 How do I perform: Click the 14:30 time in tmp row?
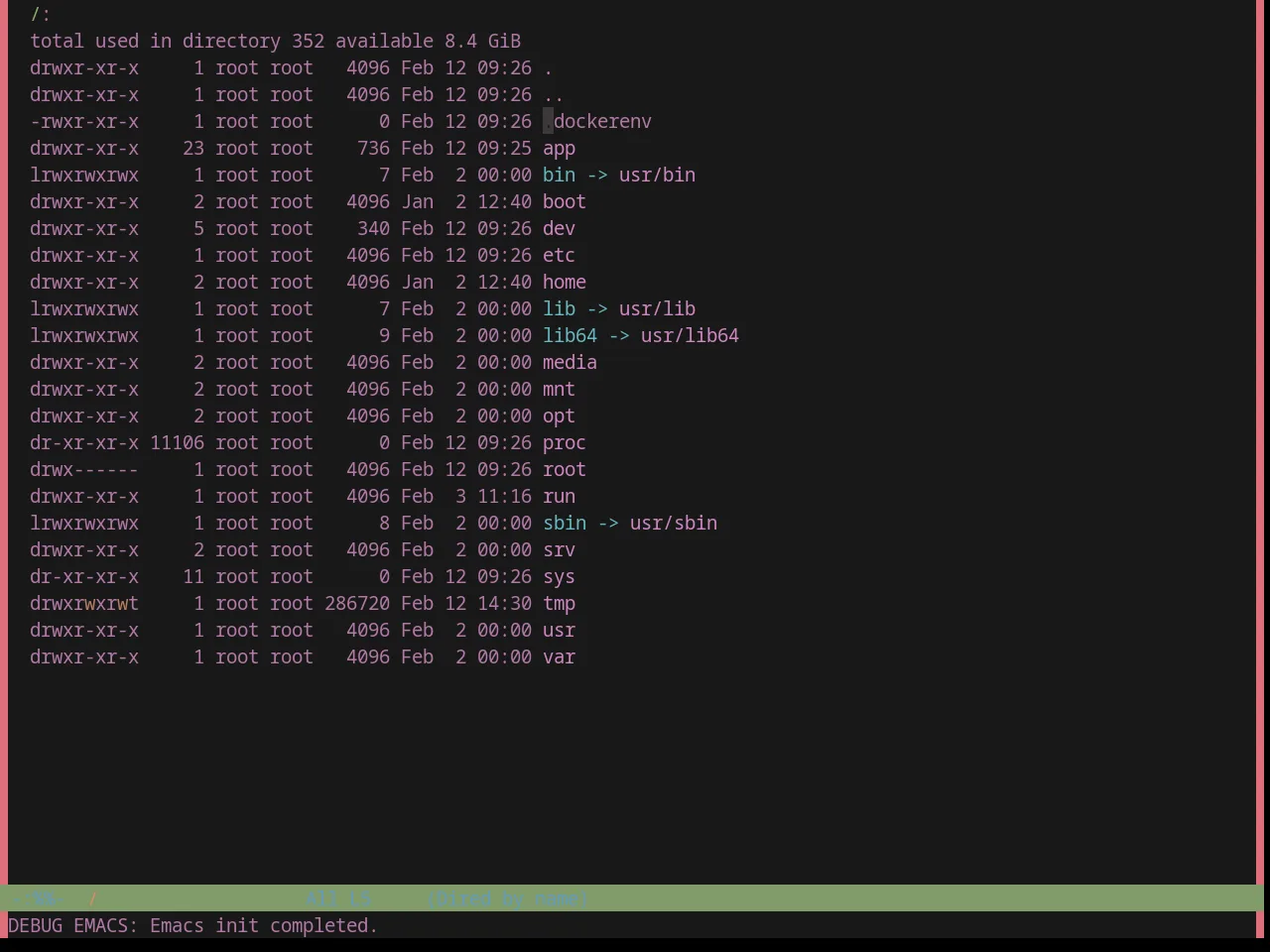coord(504,603)
